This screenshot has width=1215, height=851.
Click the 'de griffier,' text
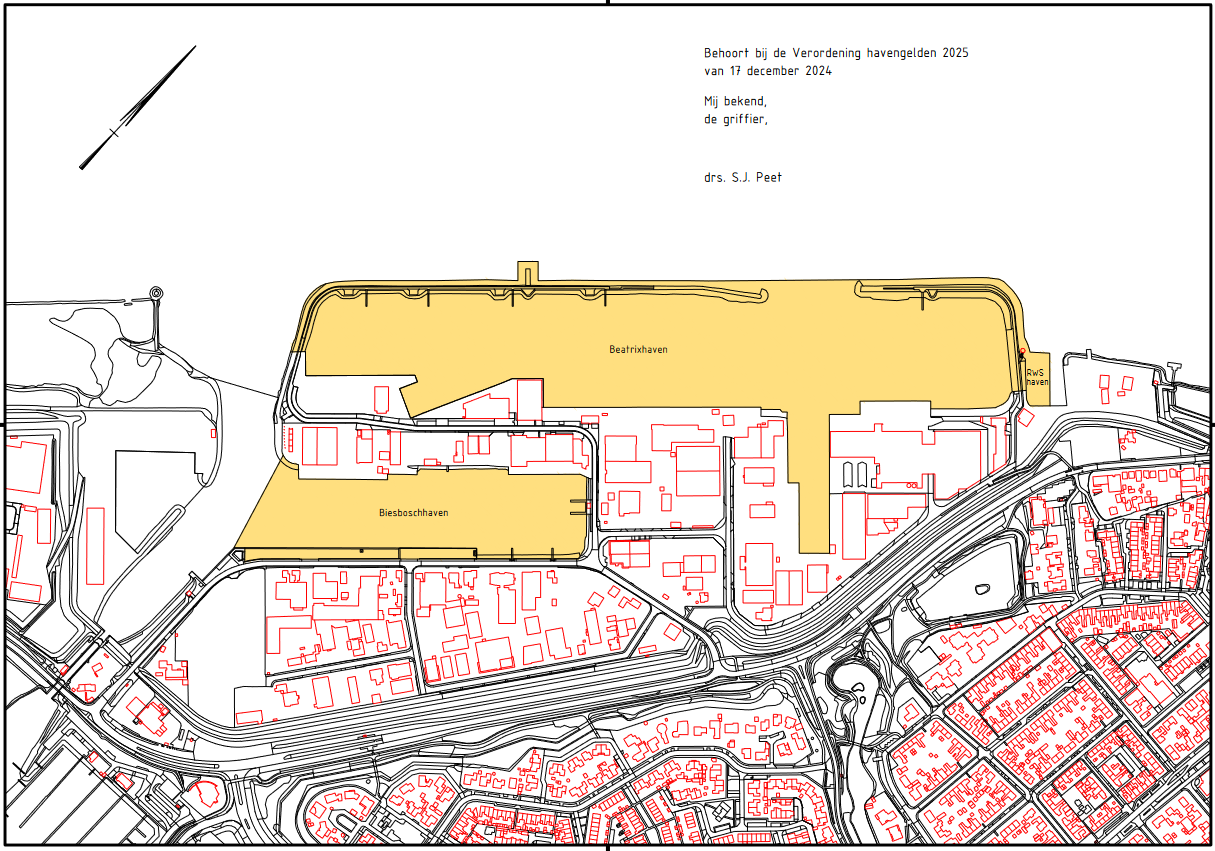(x=735, y=119)
